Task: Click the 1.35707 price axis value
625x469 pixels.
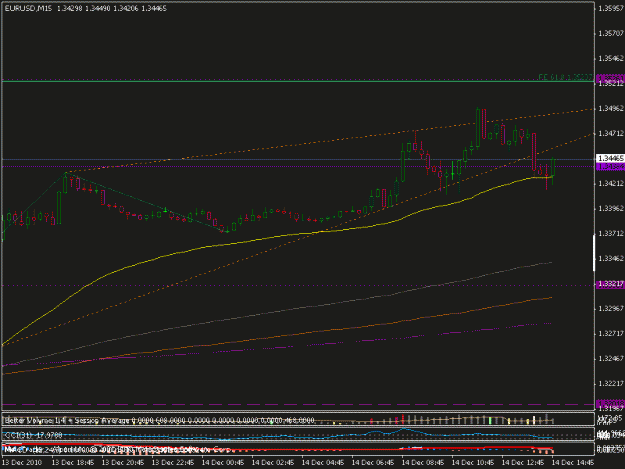Action: coord(611,33)
